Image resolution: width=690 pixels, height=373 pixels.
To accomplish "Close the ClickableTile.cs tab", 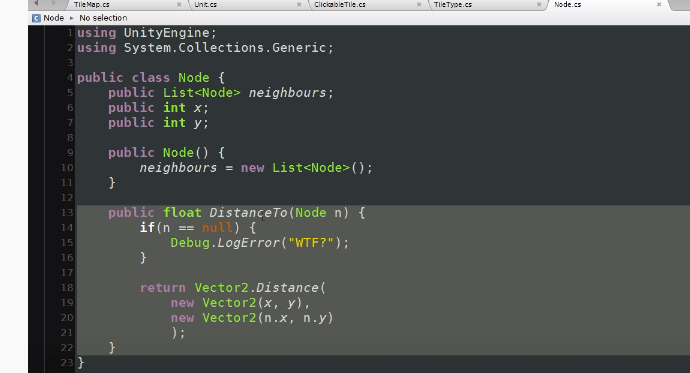I will pos(418,4).
